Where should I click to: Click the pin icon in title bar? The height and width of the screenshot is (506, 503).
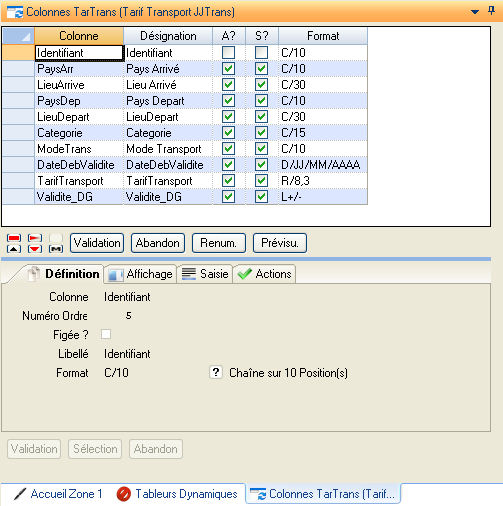(491, 11)
